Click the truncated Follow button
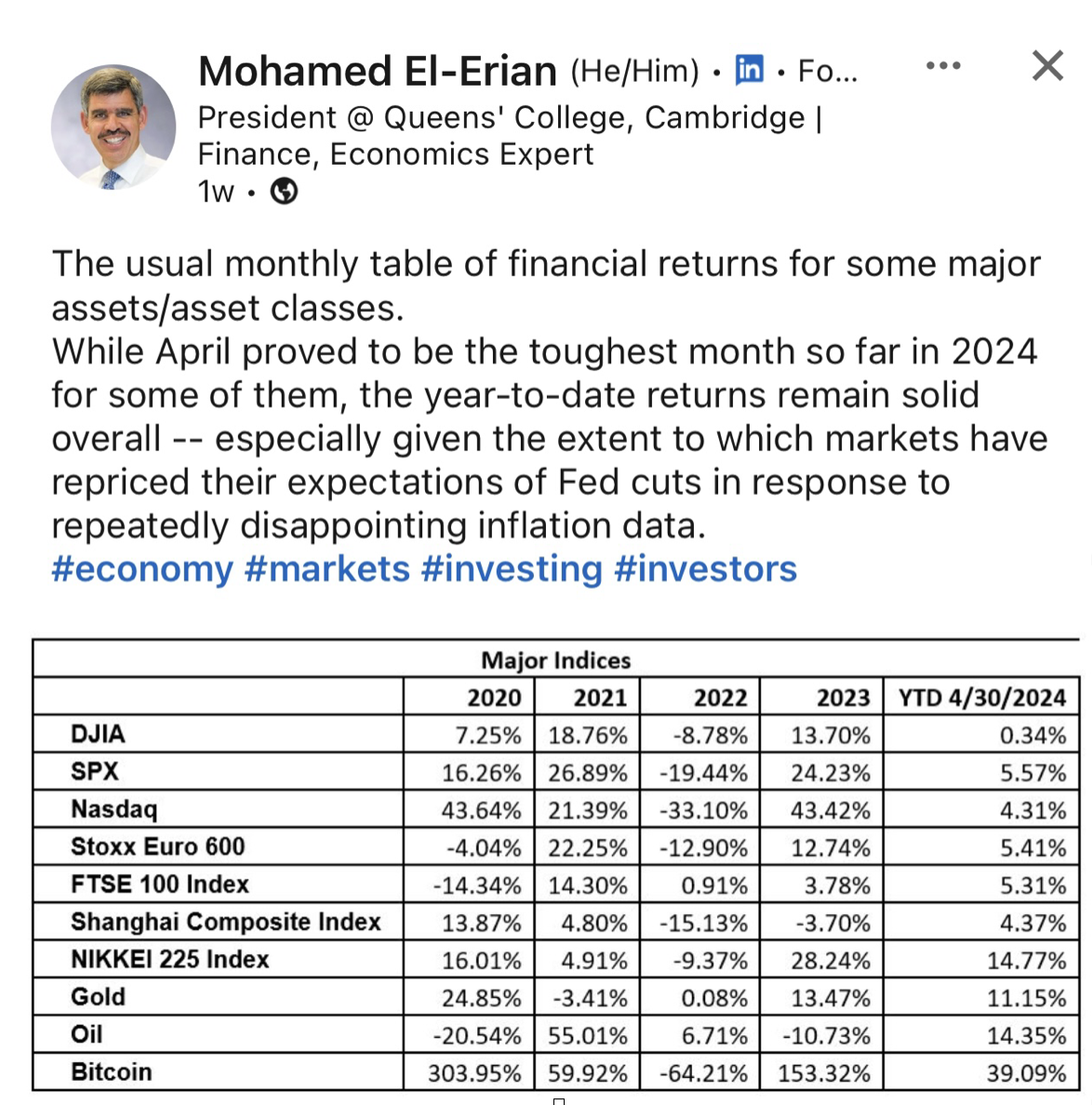1092x1105 pixels. (x=828, y=71)
